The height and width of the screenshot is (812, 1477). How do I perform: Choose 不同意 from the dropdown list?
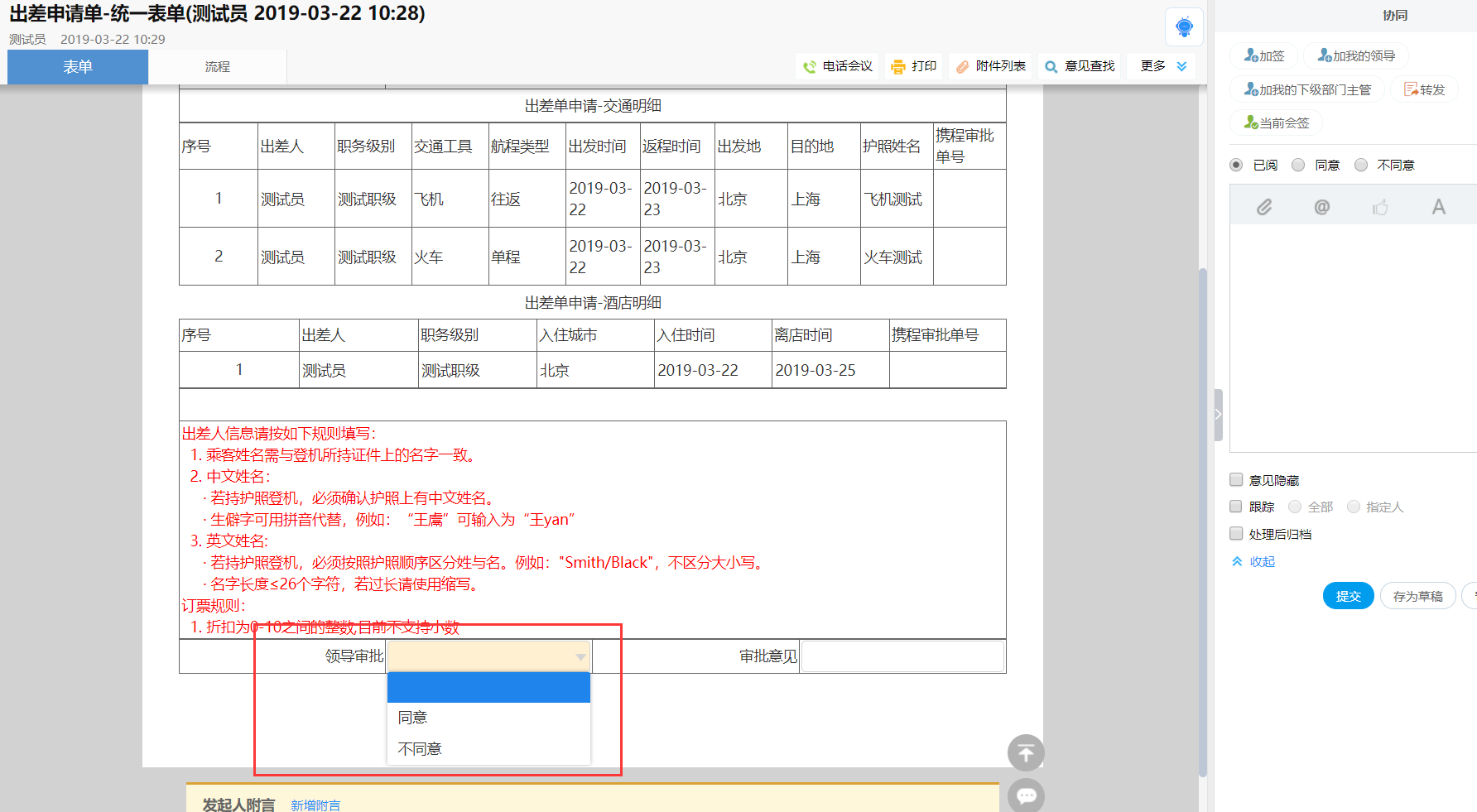pos(420,748)
